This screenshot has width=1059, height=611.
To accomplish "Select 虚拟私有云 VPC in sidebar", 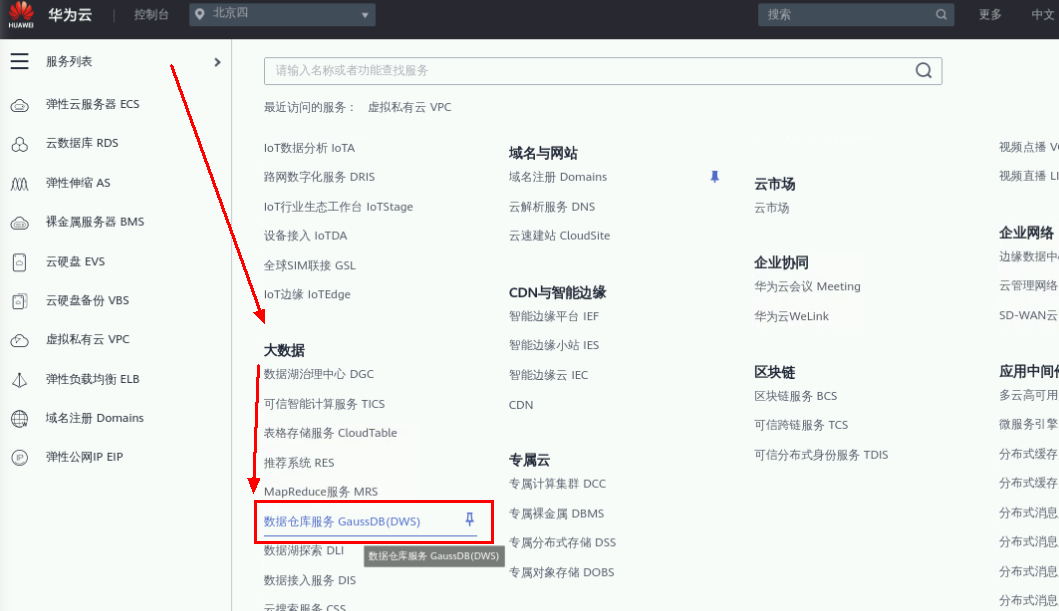I will (x=87, y=340).
